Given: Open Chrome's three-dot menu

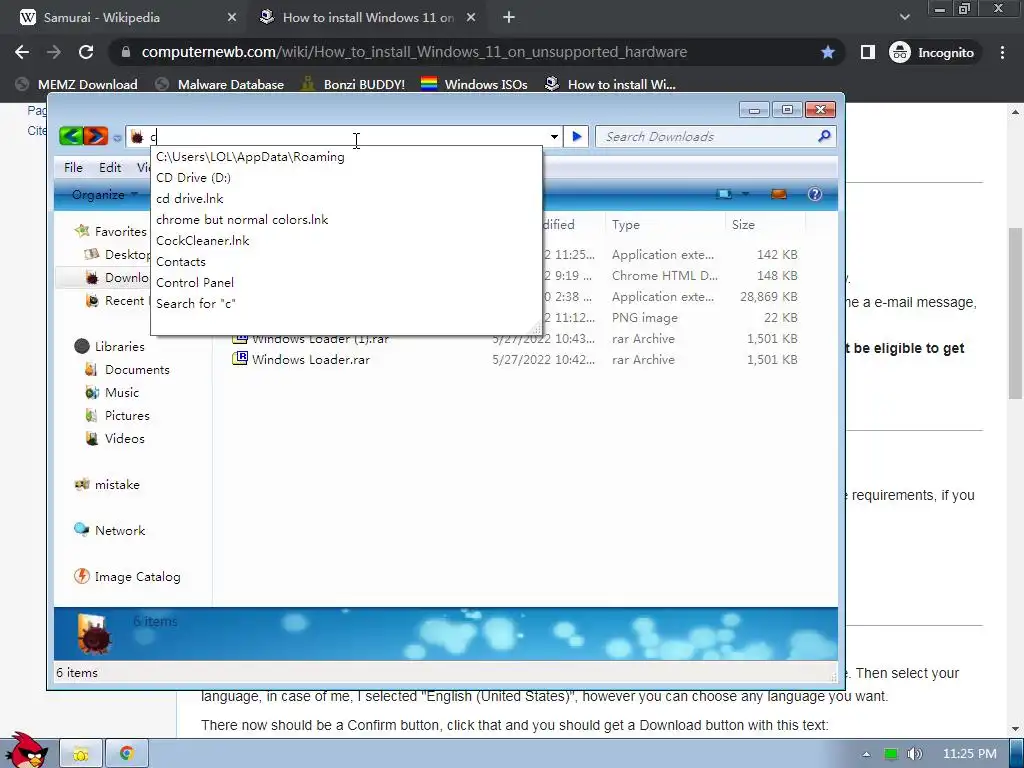Looking at the screenshot, I should click(x=1002, y=52).
